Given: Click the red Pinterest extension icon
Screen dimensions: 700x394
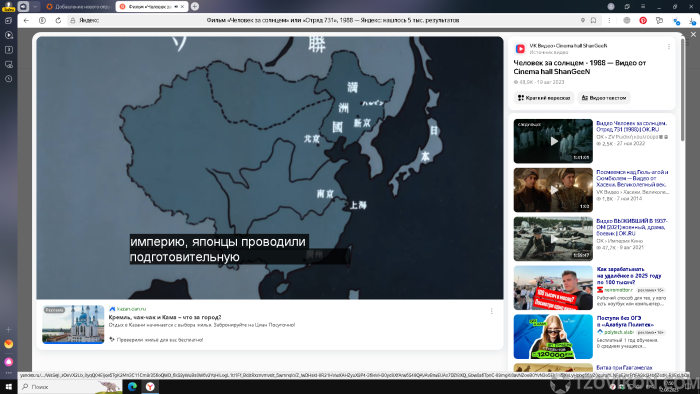Looking at the screenshot, I should click(x=643, y=21).
